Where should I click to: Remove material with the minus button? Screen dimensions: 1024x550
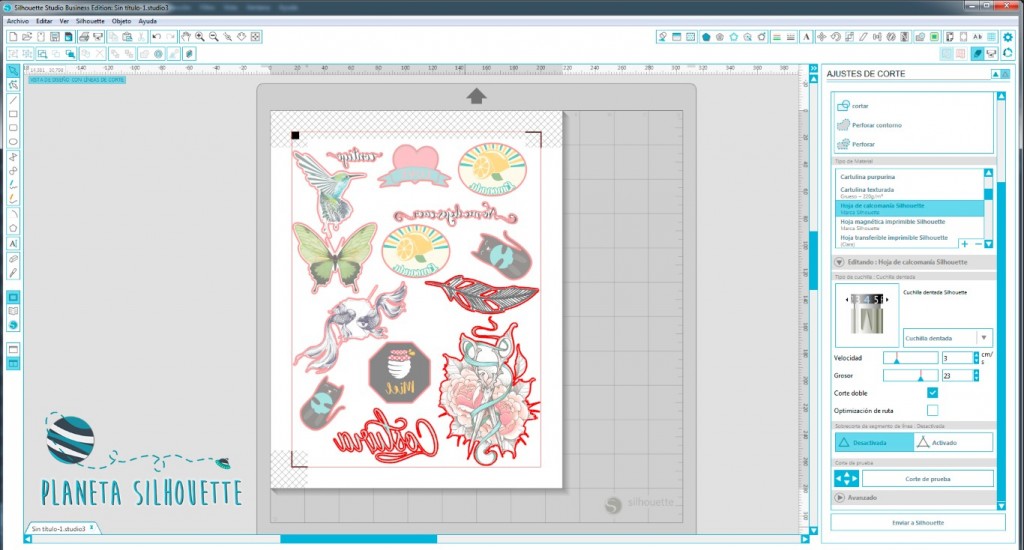coord(978,244)
